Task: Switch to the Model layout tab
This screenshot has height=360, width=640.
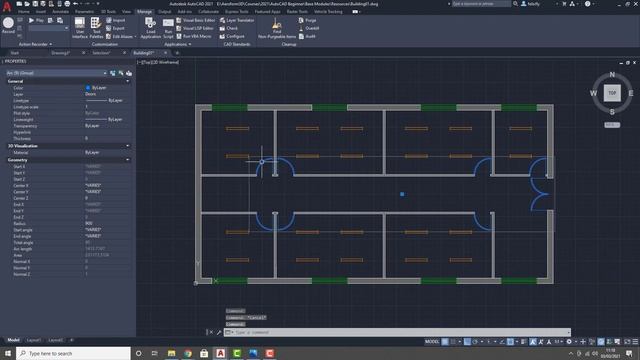Action: (13, 340)
